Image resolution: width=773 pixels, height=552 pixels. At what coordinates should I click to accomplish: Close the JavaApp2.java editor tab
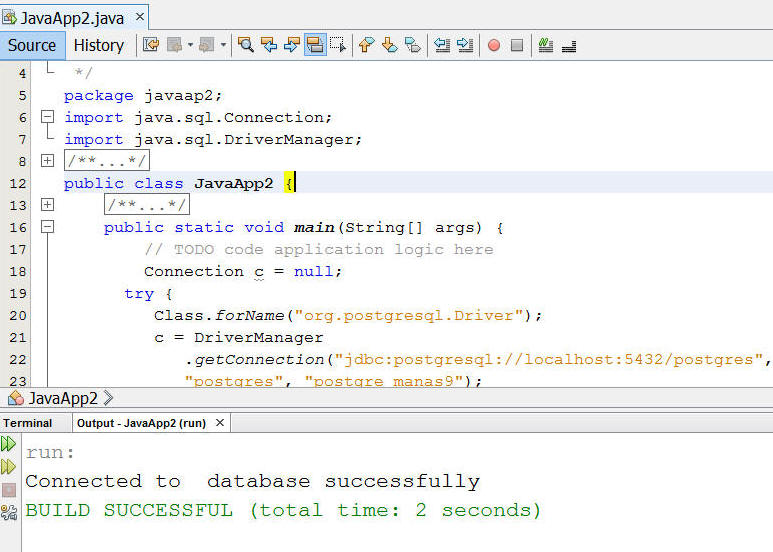(140, 17)
